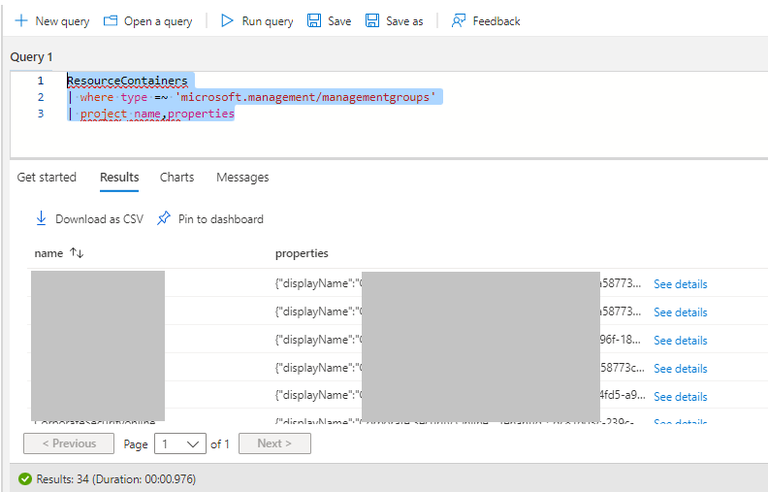Image resolution: width=768 pixels, height=492 pixels.
Task: Sort results by name column arrows
Action: [x=76, y=253]
